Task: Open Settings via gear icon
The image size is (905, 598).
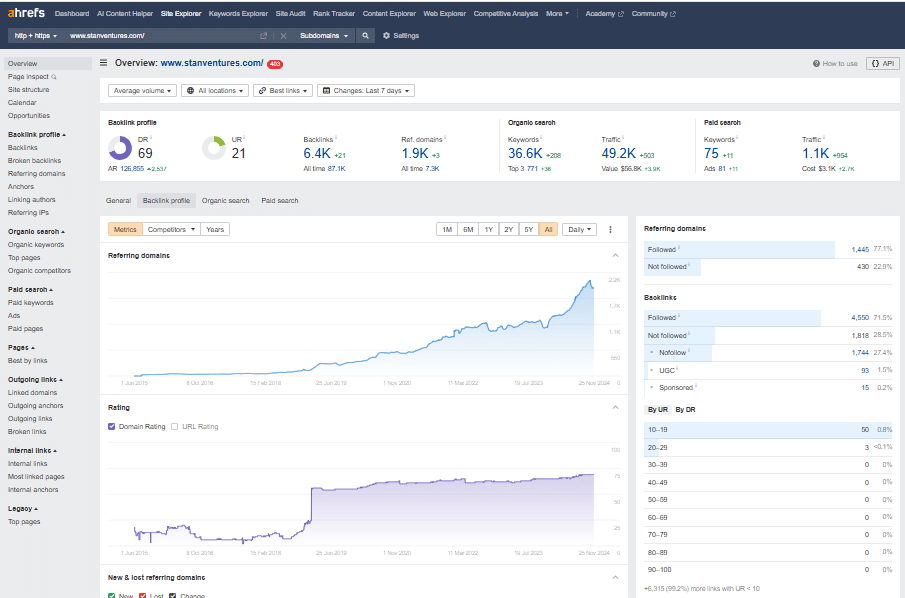Action: 387,36
